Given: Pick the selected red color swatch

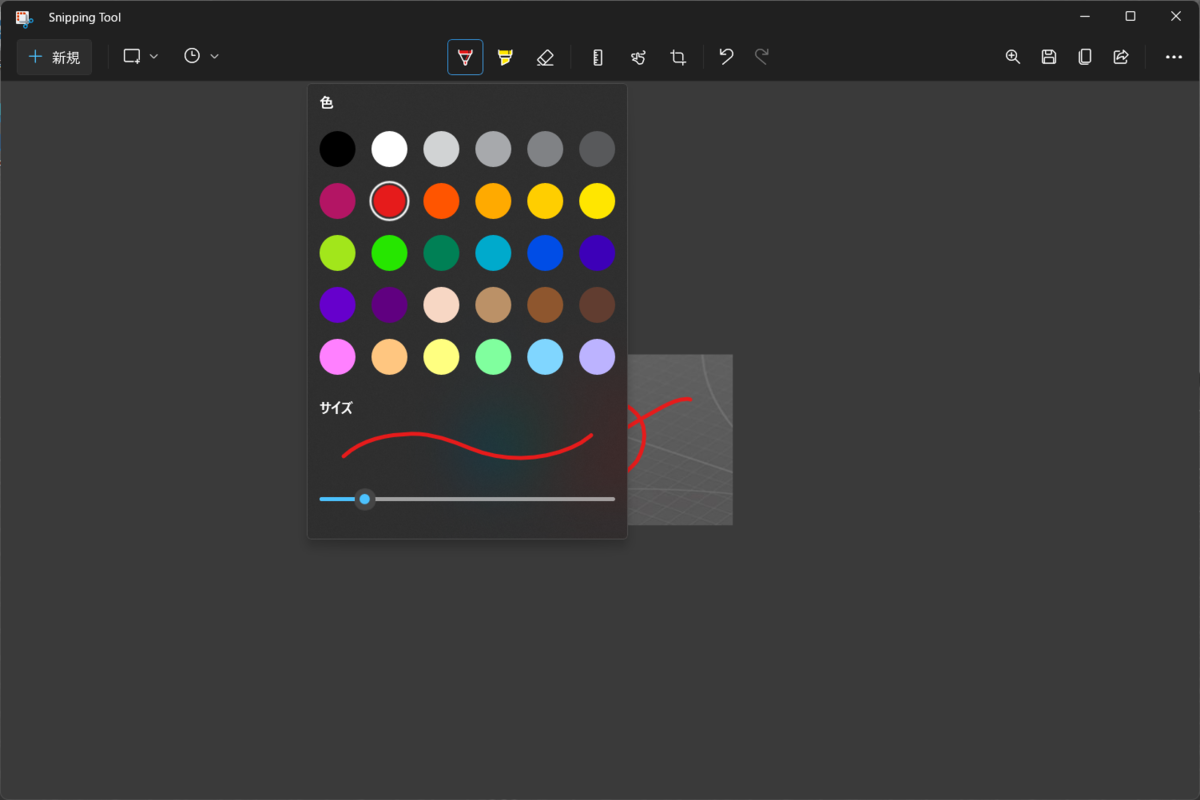Looking at the screenshot, I should pyautogui.click(x=389, y=201).
